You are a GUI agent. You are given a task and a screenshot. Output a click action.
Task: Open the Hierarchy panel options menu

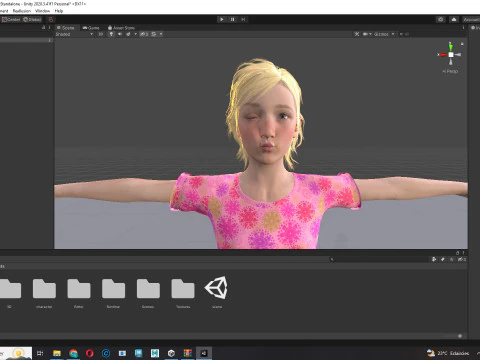point(50,28)
